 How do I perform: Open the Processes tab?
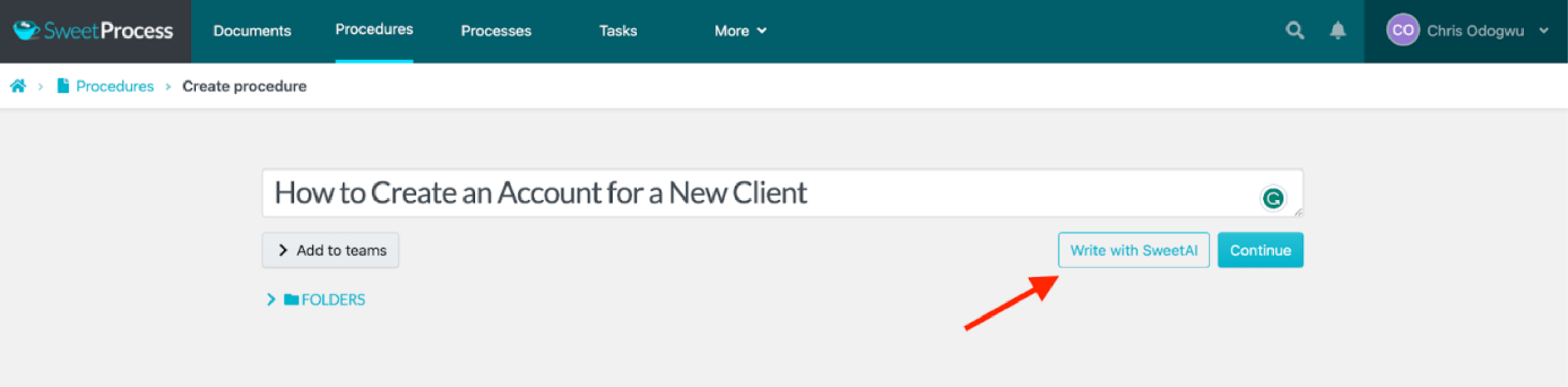[x=496, y=31]
